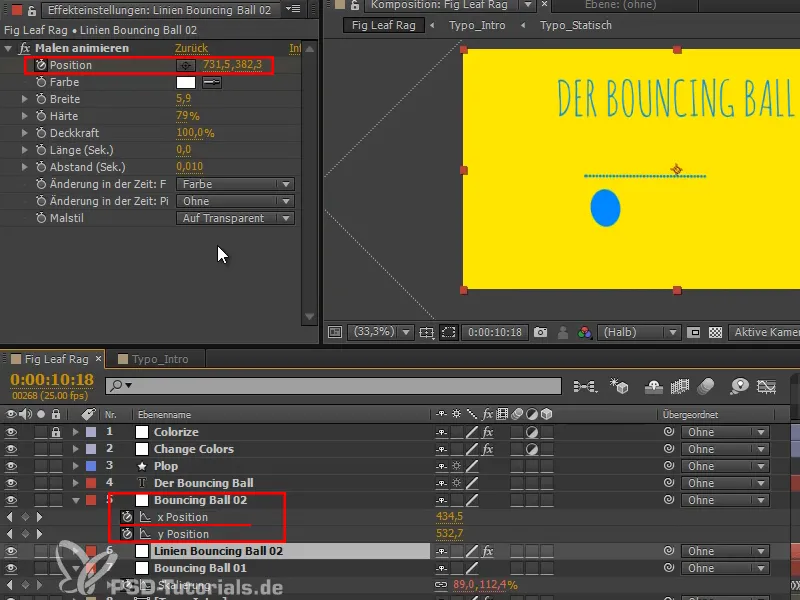Open the Malstil 'Auf Transparent' dropdown
This screenshot has width=800, height=600.
[235, 218]
